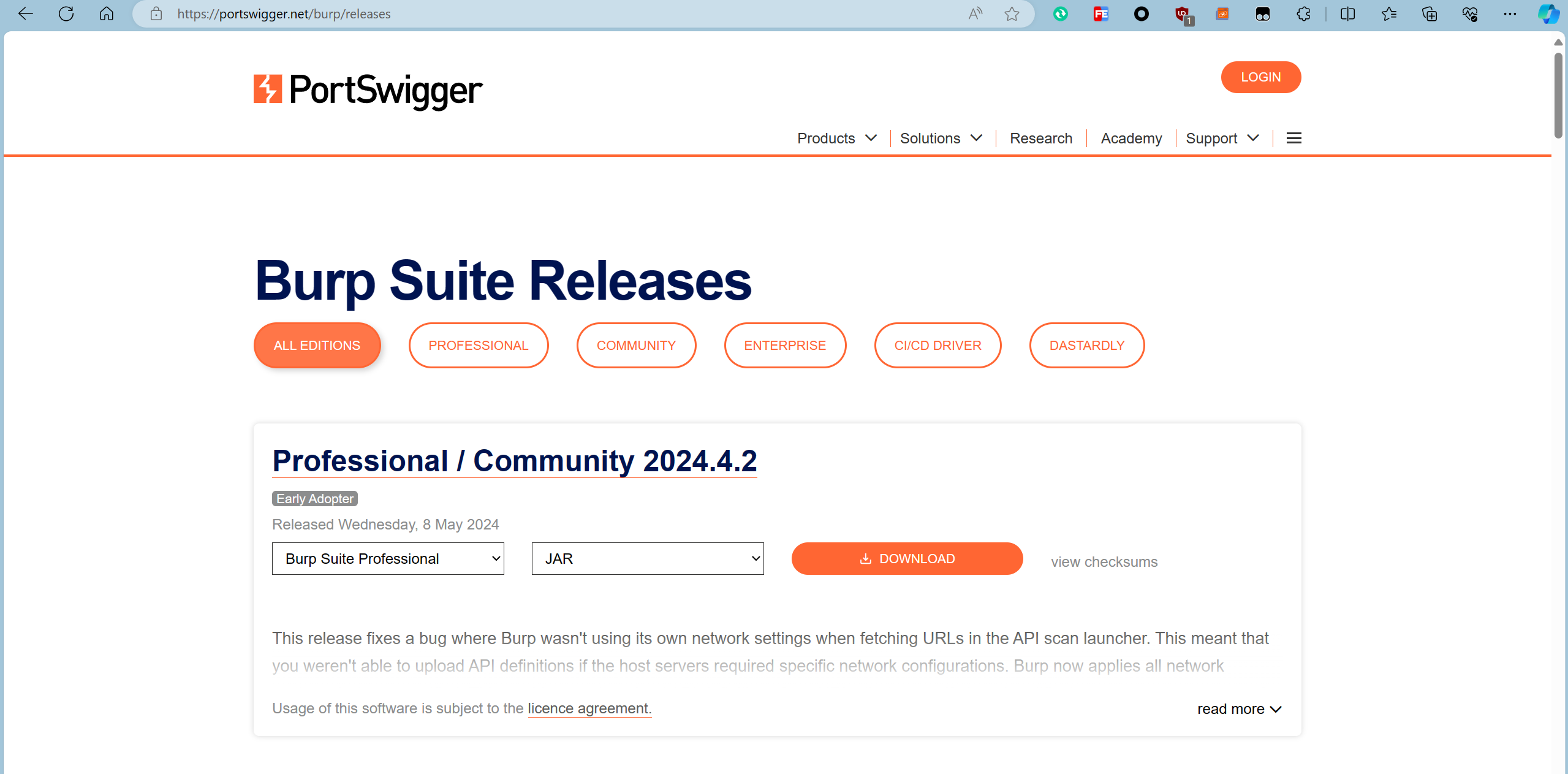Viewport: 1568px width, 774px height.
Task: Add page to favorites star icon
Action: [x=1012, y=13]
